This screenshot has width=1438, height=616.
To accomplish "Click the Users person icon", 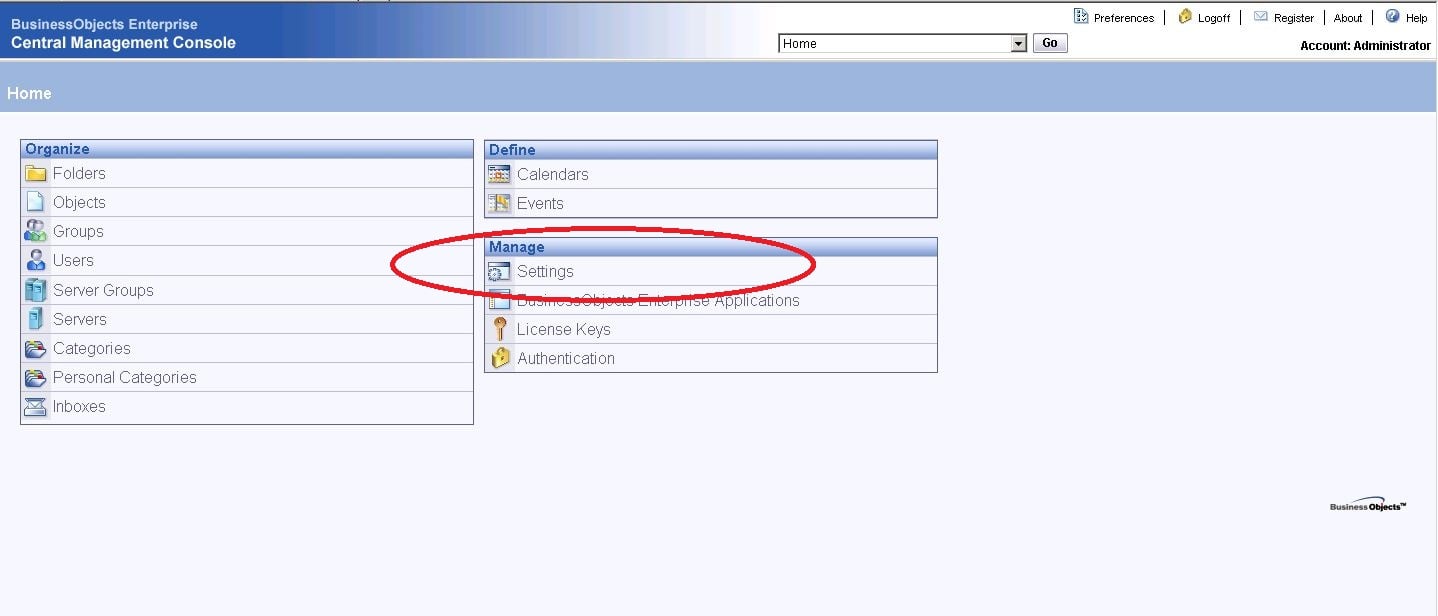I will pyautogui.click(x=36, y=260).
